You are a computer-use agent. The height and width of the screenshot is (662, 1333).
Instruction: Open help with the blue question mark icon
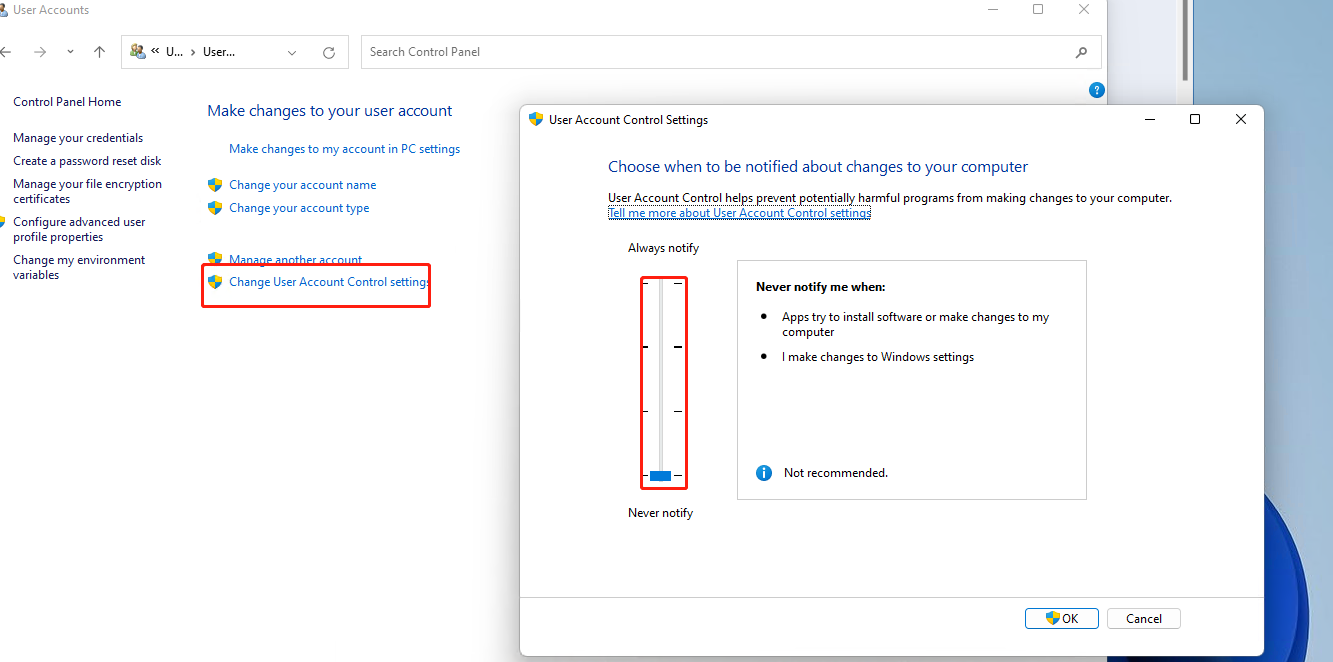tap(1096, 90)
